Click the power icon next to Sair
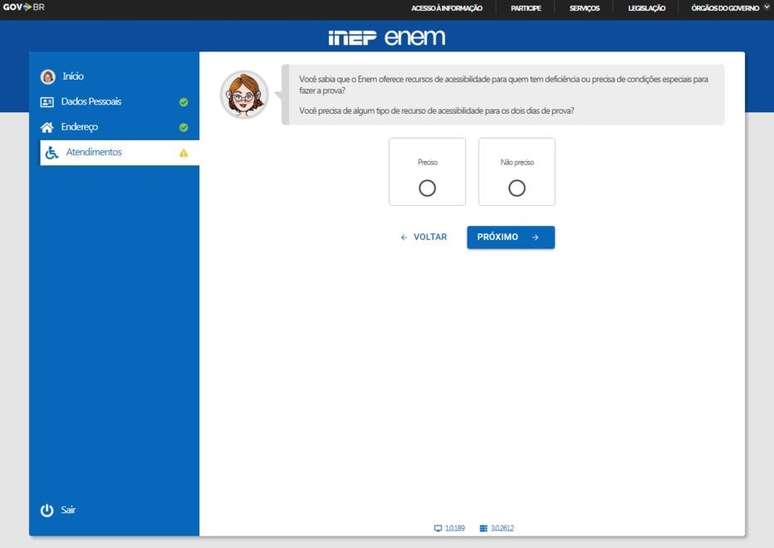Screen dimensions: 774x548 pyautogui.click(x=47, y=510)
